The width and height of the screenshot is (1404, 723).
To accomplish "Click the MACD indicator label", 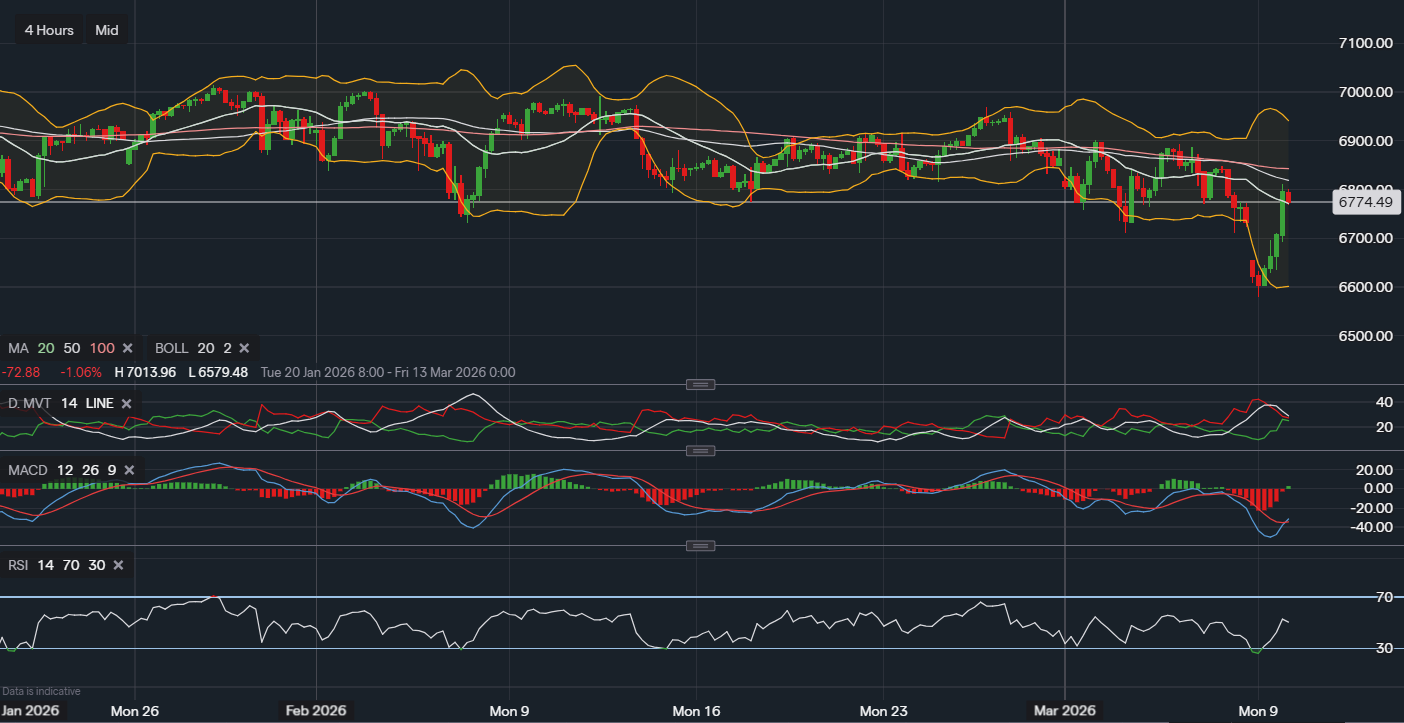I will 27,470.
